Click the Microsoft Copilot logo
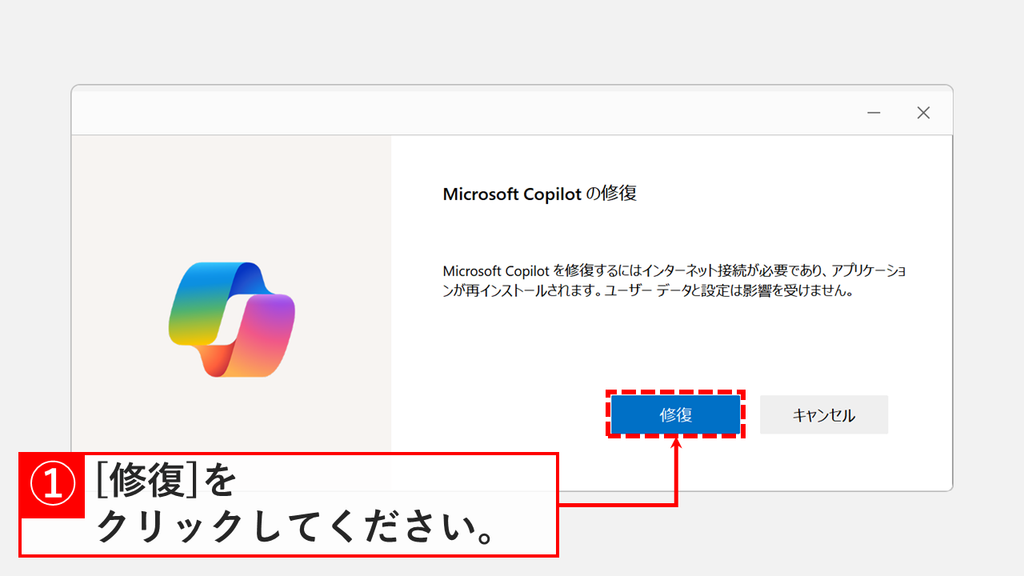1024x576 pixels. 232,319
